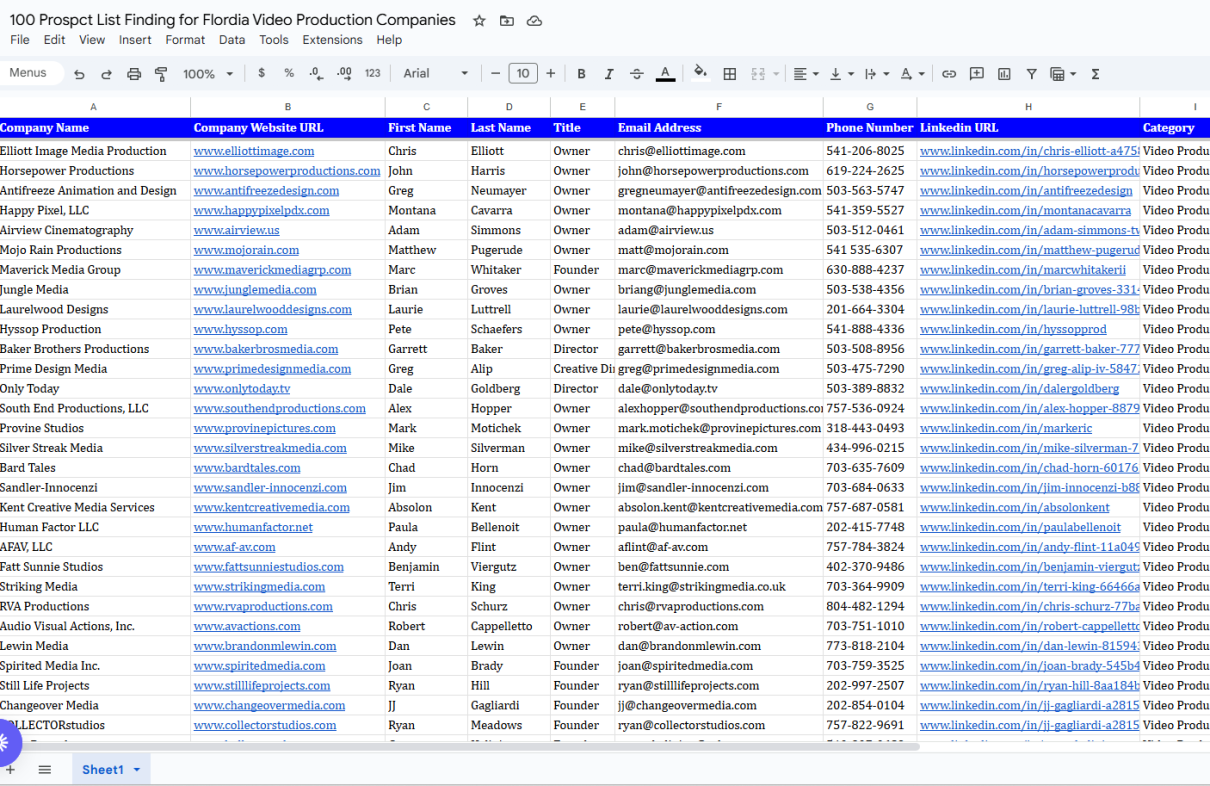1210x786 pixels.
Task: Click the Menus search box
Action: [x=30, y=73]
